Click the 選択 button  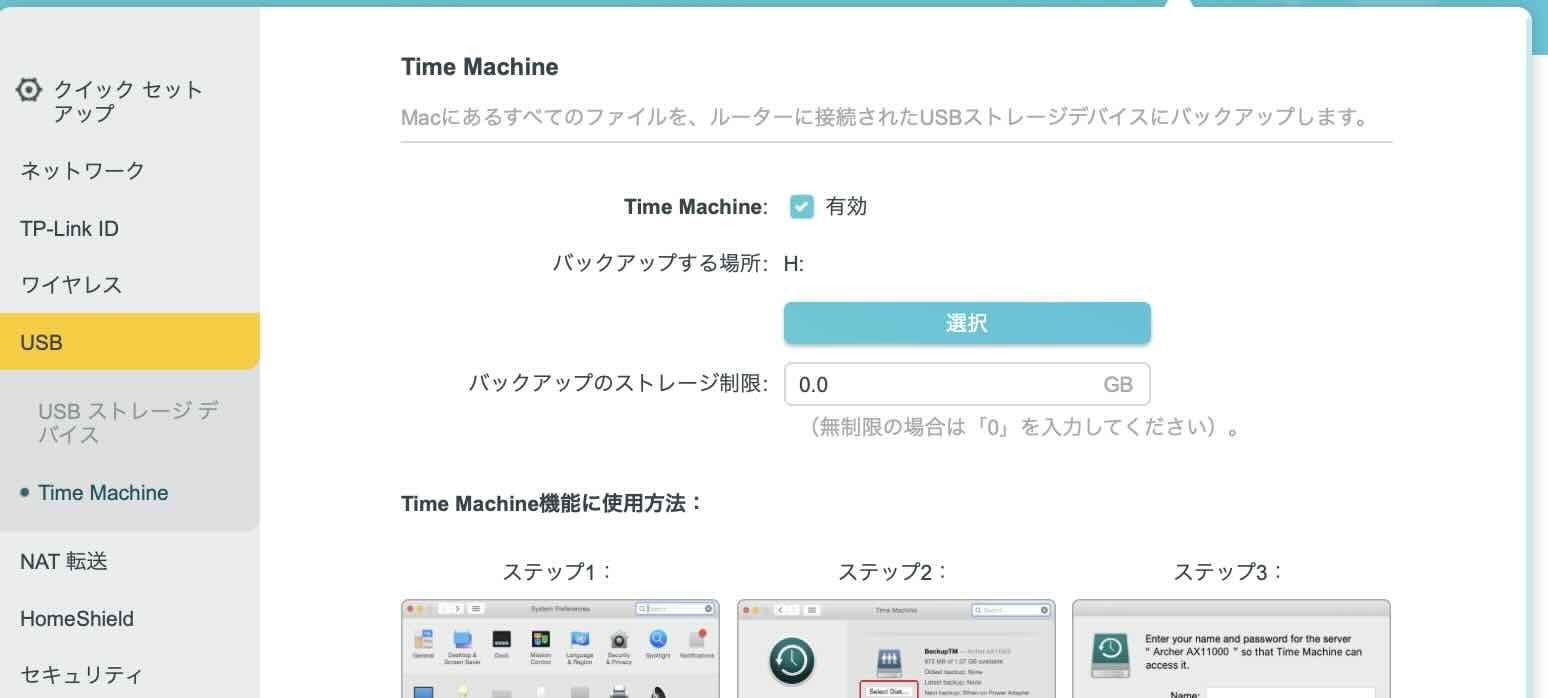pos(967,323)
